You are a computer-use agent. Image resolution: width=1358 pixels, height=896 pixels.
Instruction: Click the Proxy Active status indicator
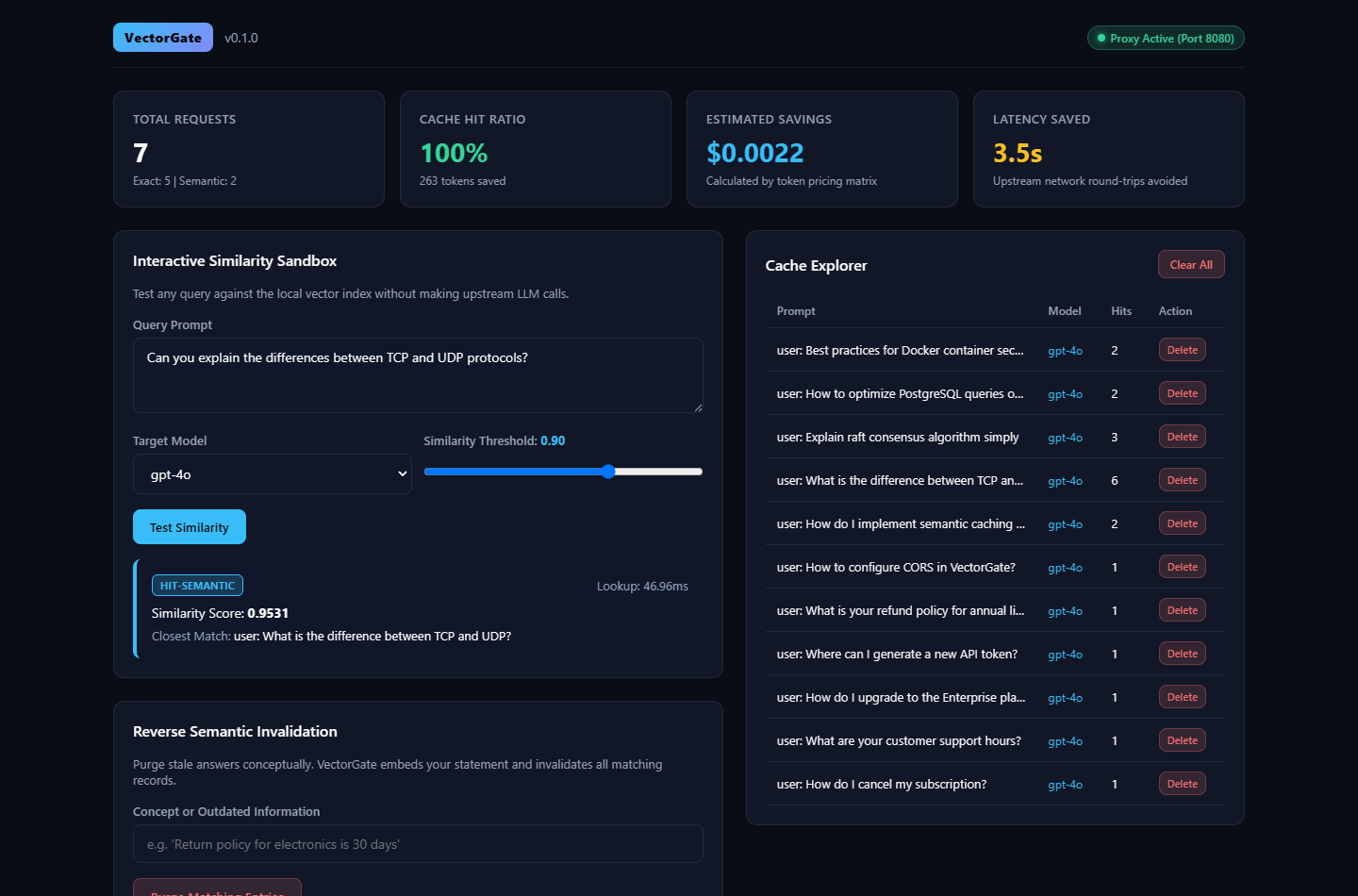1166,38
